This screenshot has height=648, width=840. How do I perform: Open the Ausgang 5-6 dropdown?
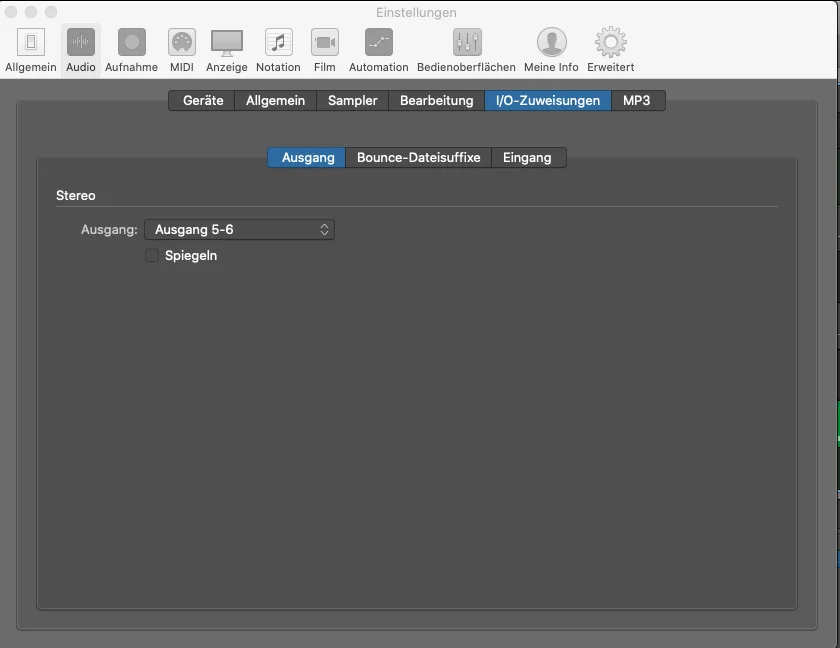(x=239, y=230)
